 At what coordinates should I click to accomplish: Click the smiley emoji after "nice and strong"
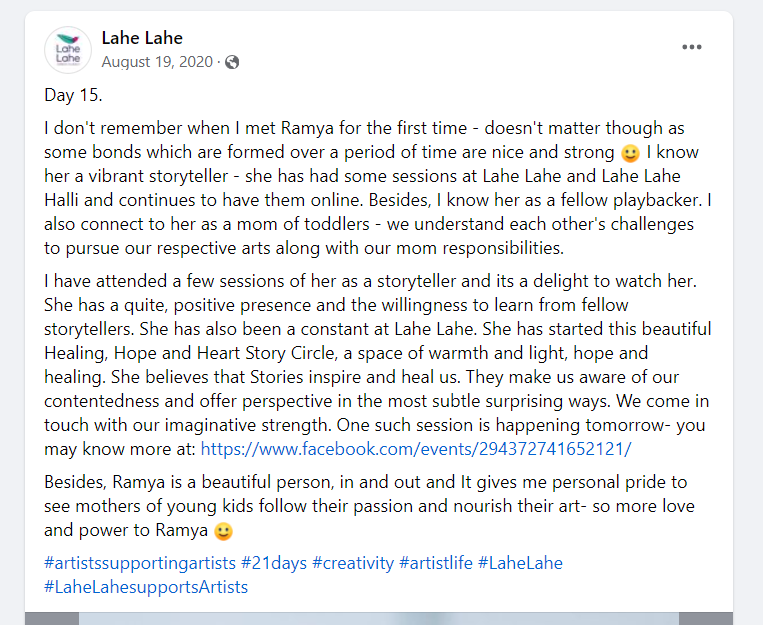630,154
